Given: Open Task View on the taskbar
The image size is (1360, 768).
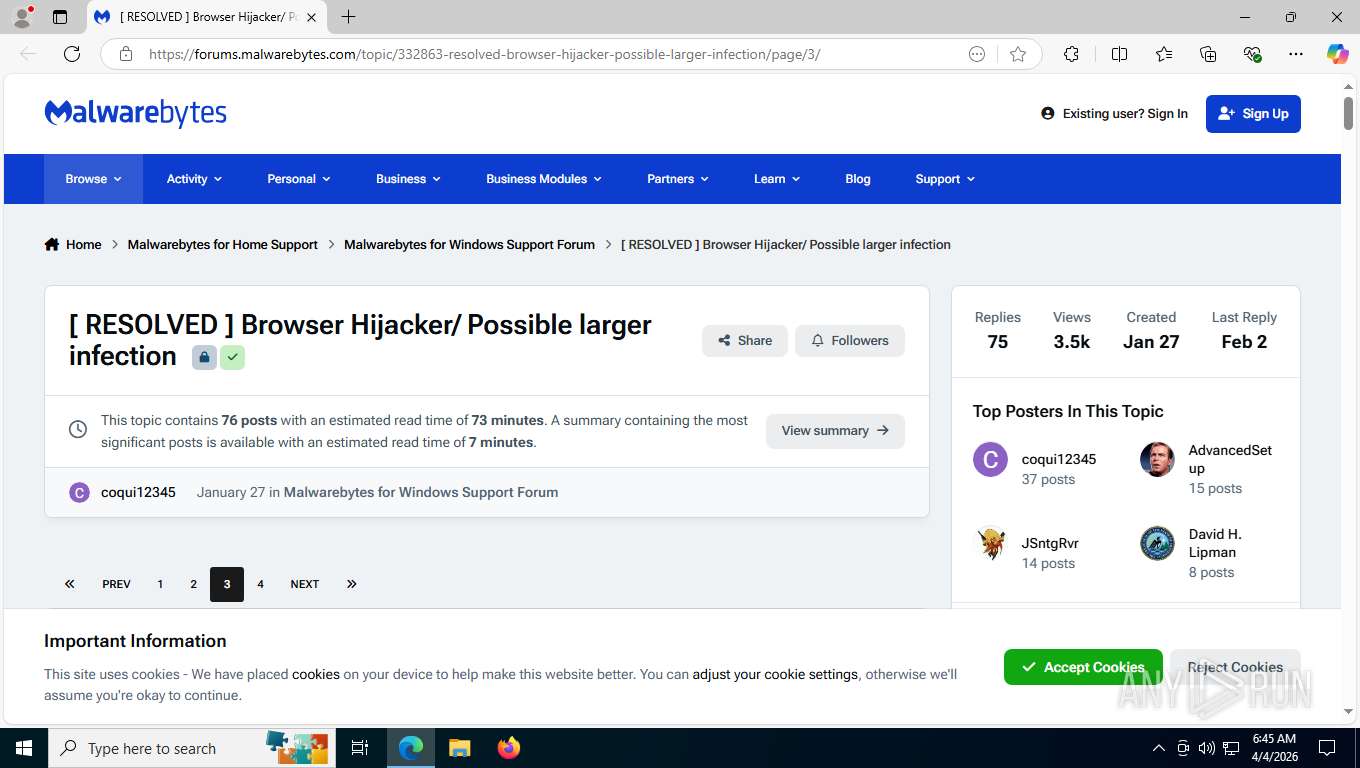Looking at the screenshot, I should pyautogui.click(x=360, y=748).
